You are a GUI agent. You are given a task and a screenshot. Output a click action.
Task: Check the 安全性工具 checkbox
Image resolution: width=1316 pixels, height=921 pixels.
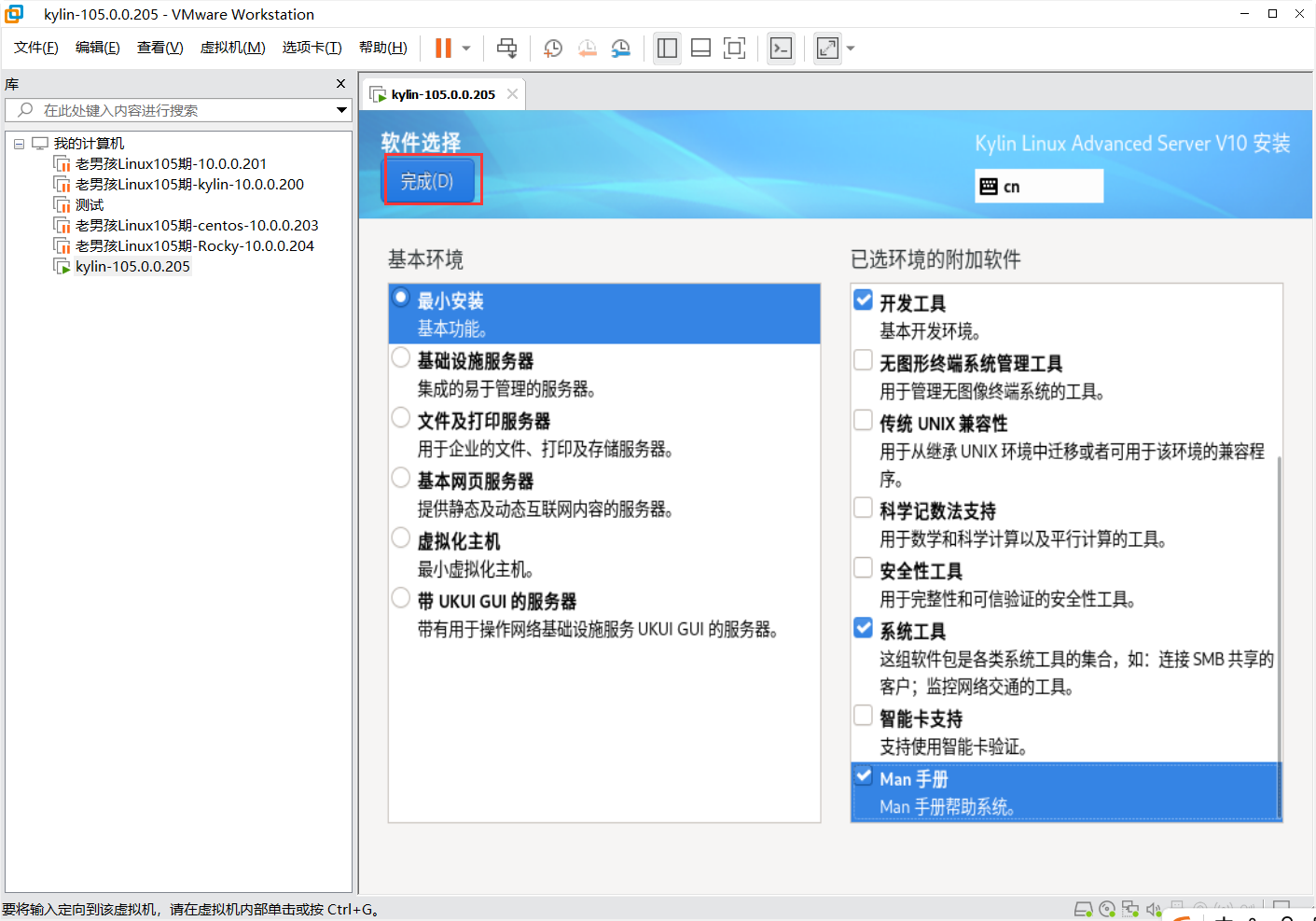pos(864,567)
